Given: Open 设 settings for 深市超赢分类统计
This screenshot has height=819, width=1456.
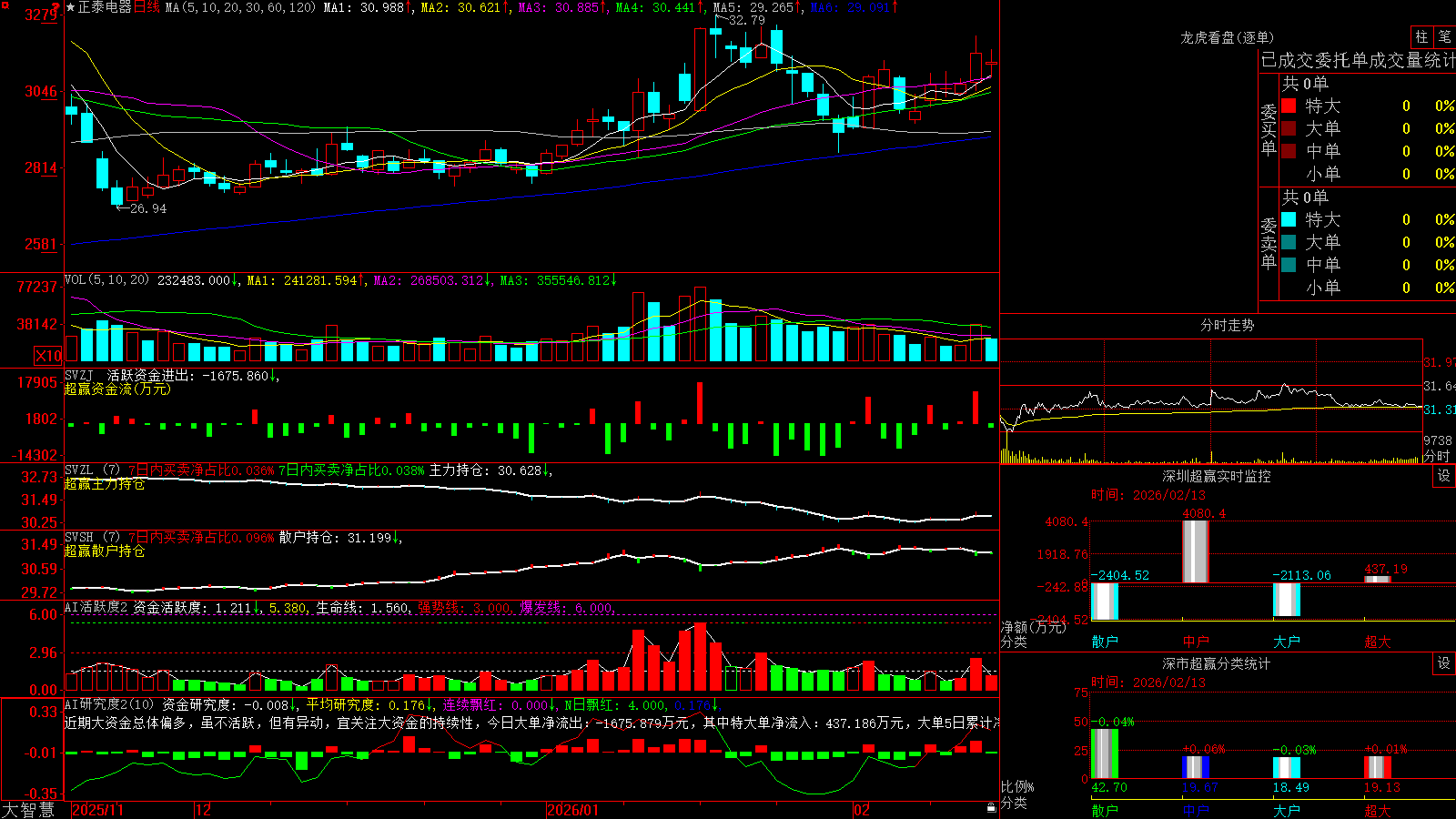Looking at the screenshot, I should point(1444,663).
